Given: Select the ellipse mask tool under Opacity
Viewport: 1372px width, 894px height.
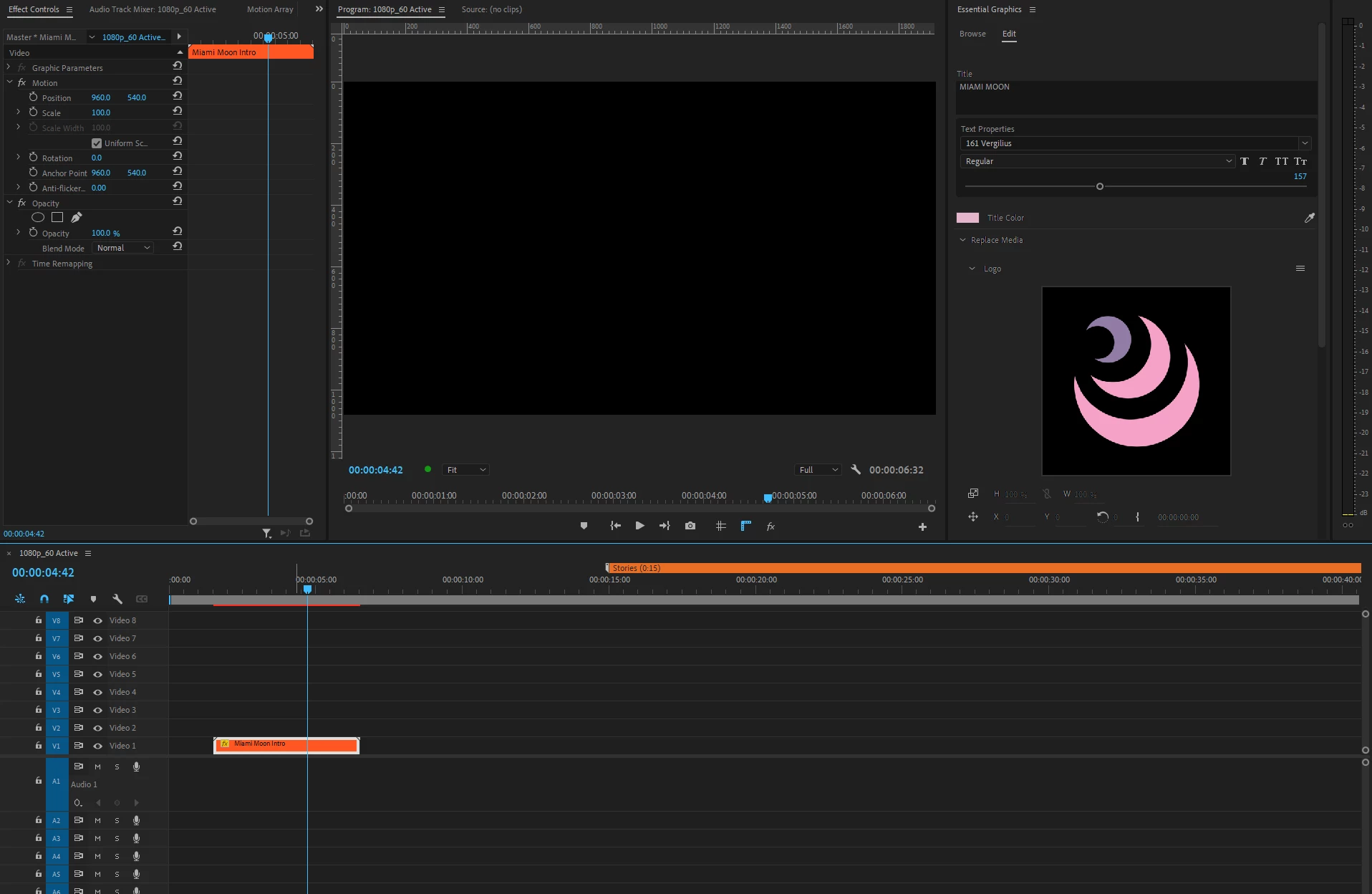Looking at the screenshot, I should point(38,217).
